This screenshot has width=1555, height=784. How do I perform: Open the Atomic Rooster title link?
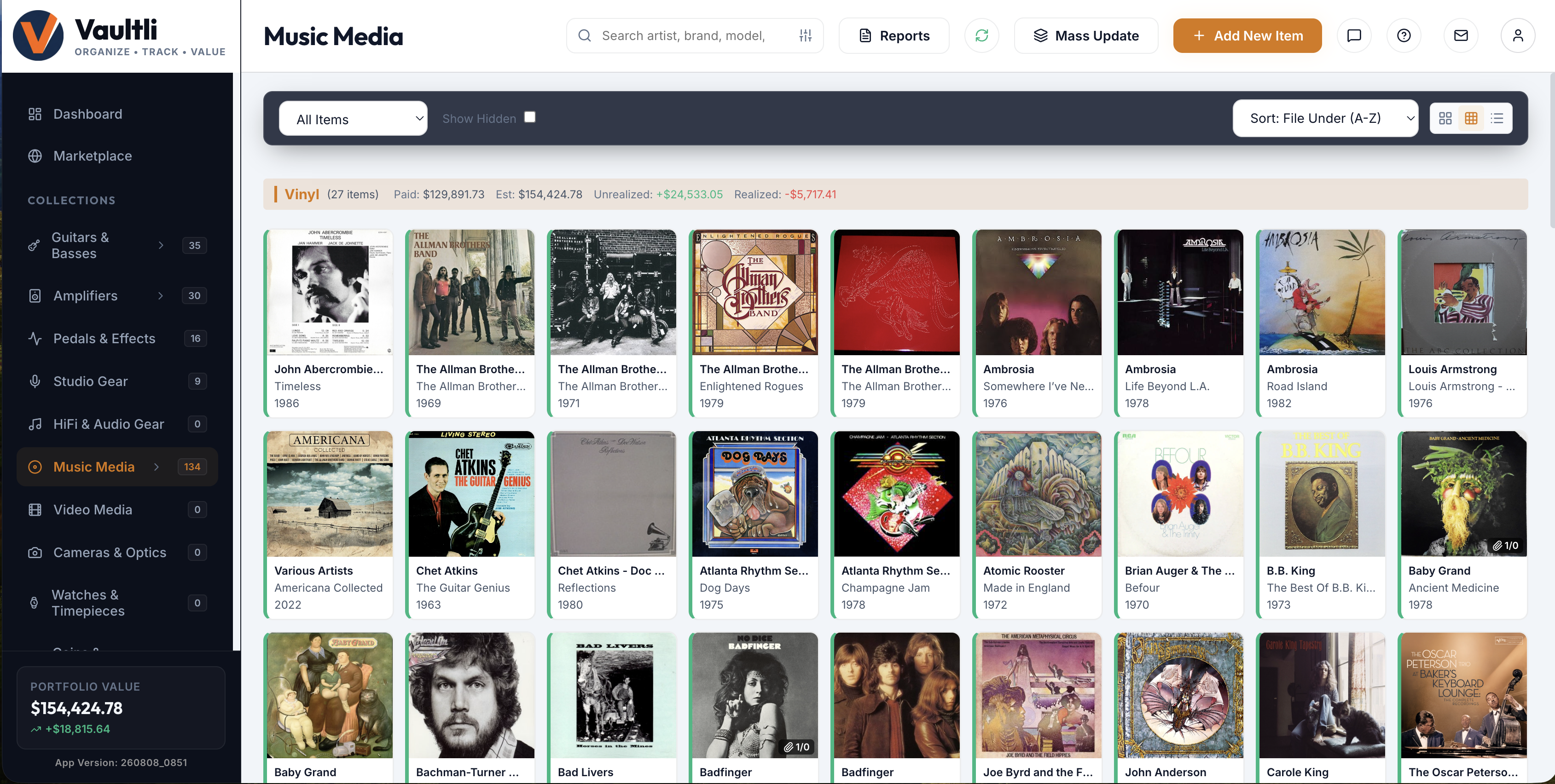1024,571
